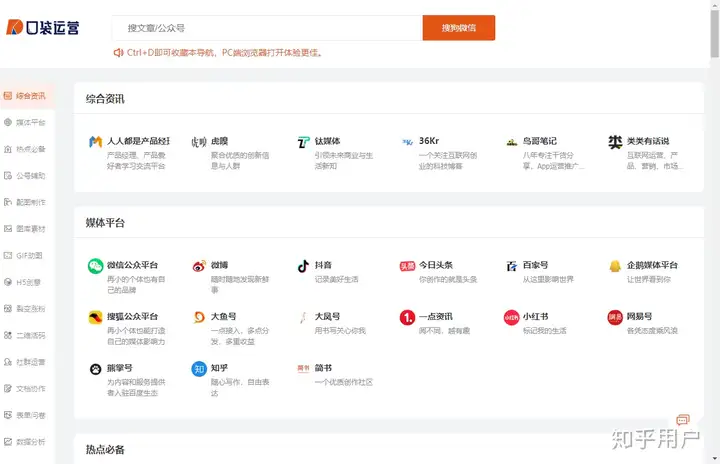Image resolution: width=720 pixels, height=464 pixels.
Task: Click the 熊掌号 paw icon
Action: [x=96, y=369]
